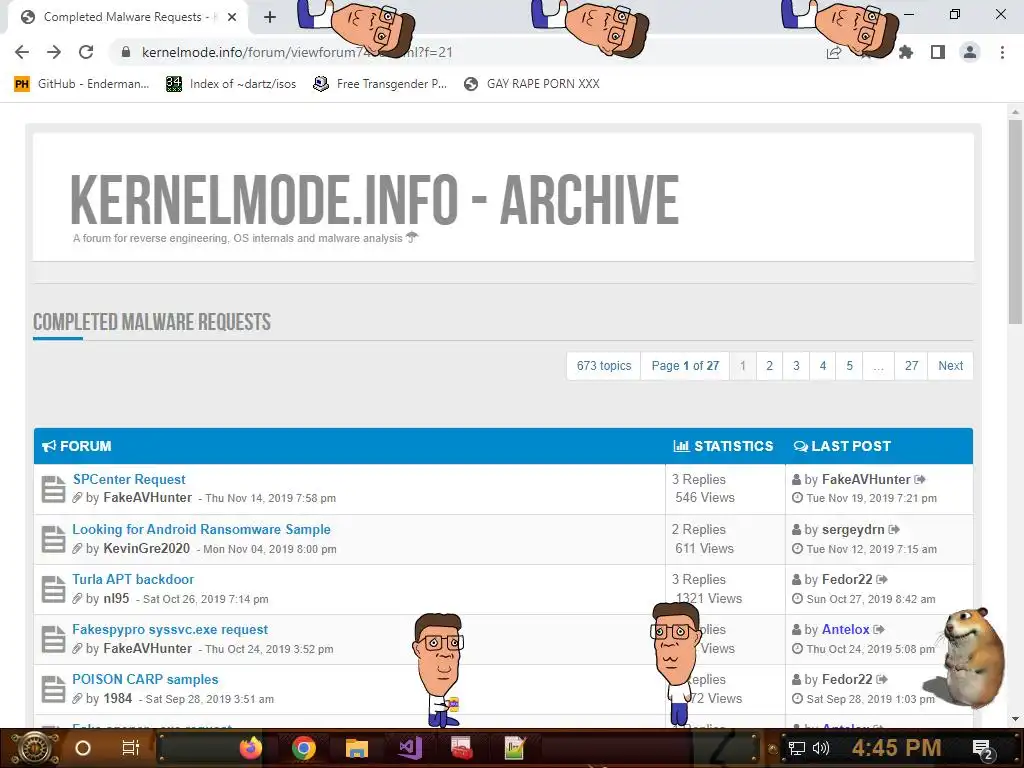The height and width of the screenshot is (768, 1024).
Task: Click the browser forward arrow
Action: pos(54,52)
